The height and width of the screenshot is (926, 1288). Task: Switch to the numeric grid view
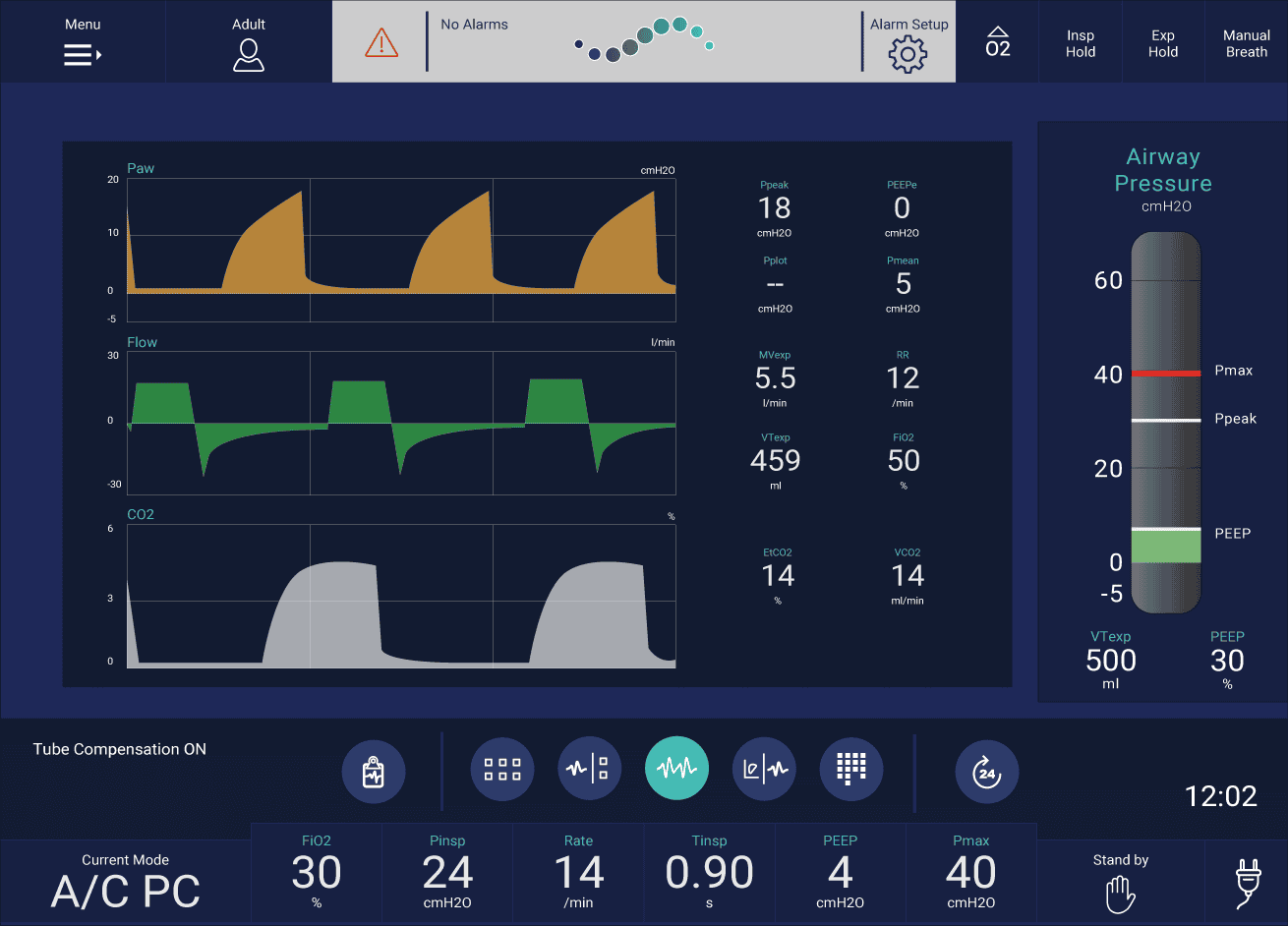click(502, 770)
